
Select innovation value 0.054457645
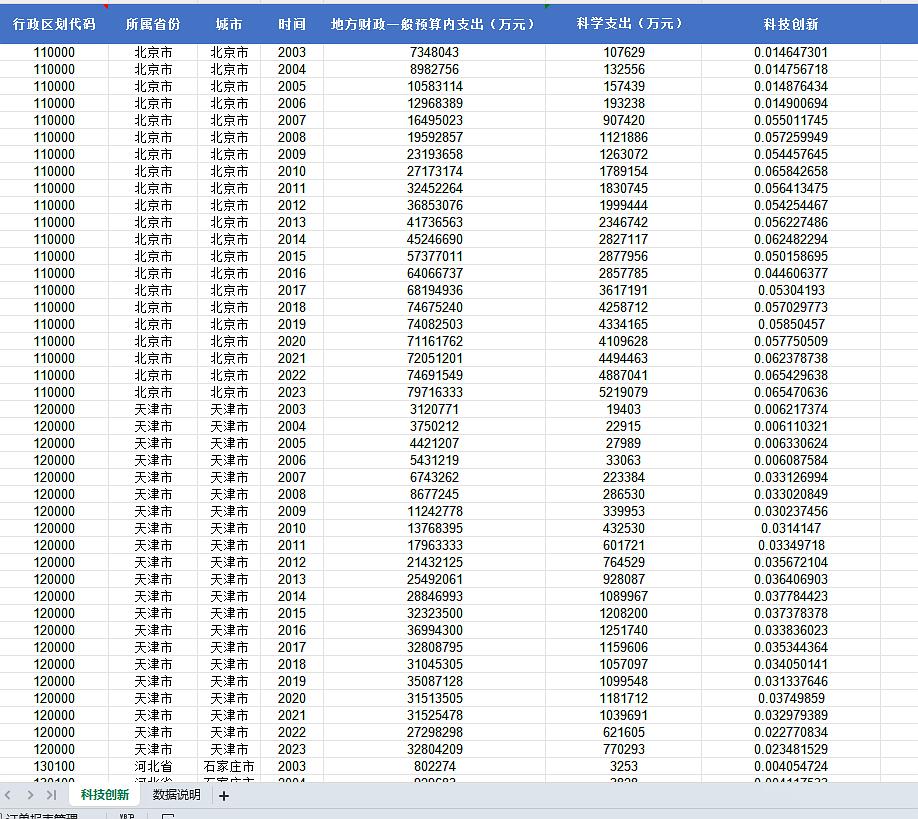[x=791, y=154]
